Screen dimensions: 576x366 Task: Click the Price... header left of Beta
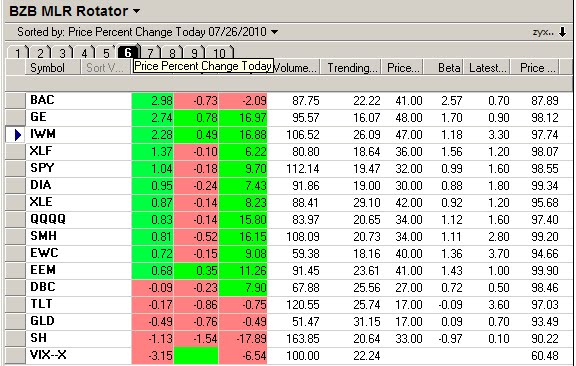click(403, 68)
